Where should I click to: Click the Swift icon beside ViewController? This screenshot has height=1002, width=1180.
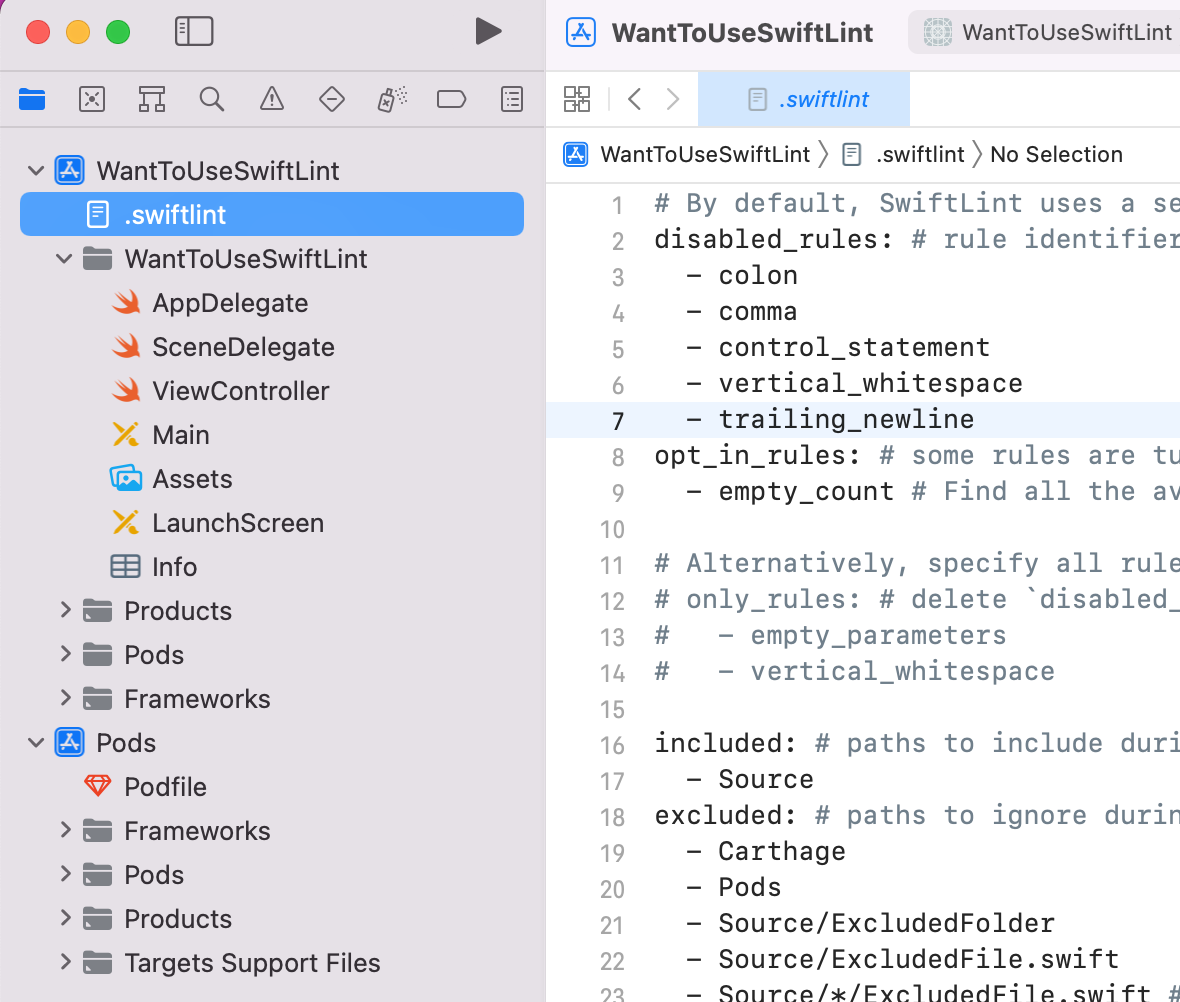pyautogui.click(x=126, y=391)
